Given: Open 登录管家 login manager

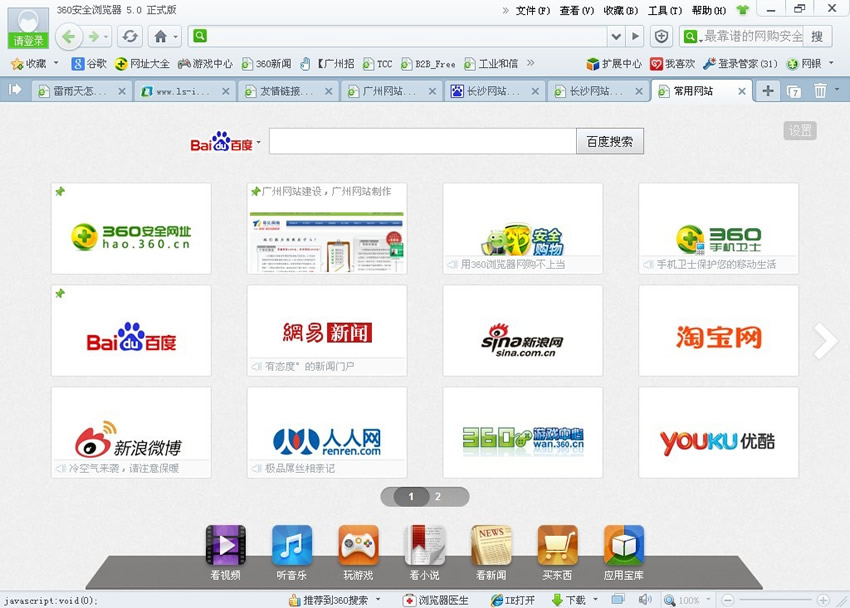Looking at the screenshot, I should (740, 64).
